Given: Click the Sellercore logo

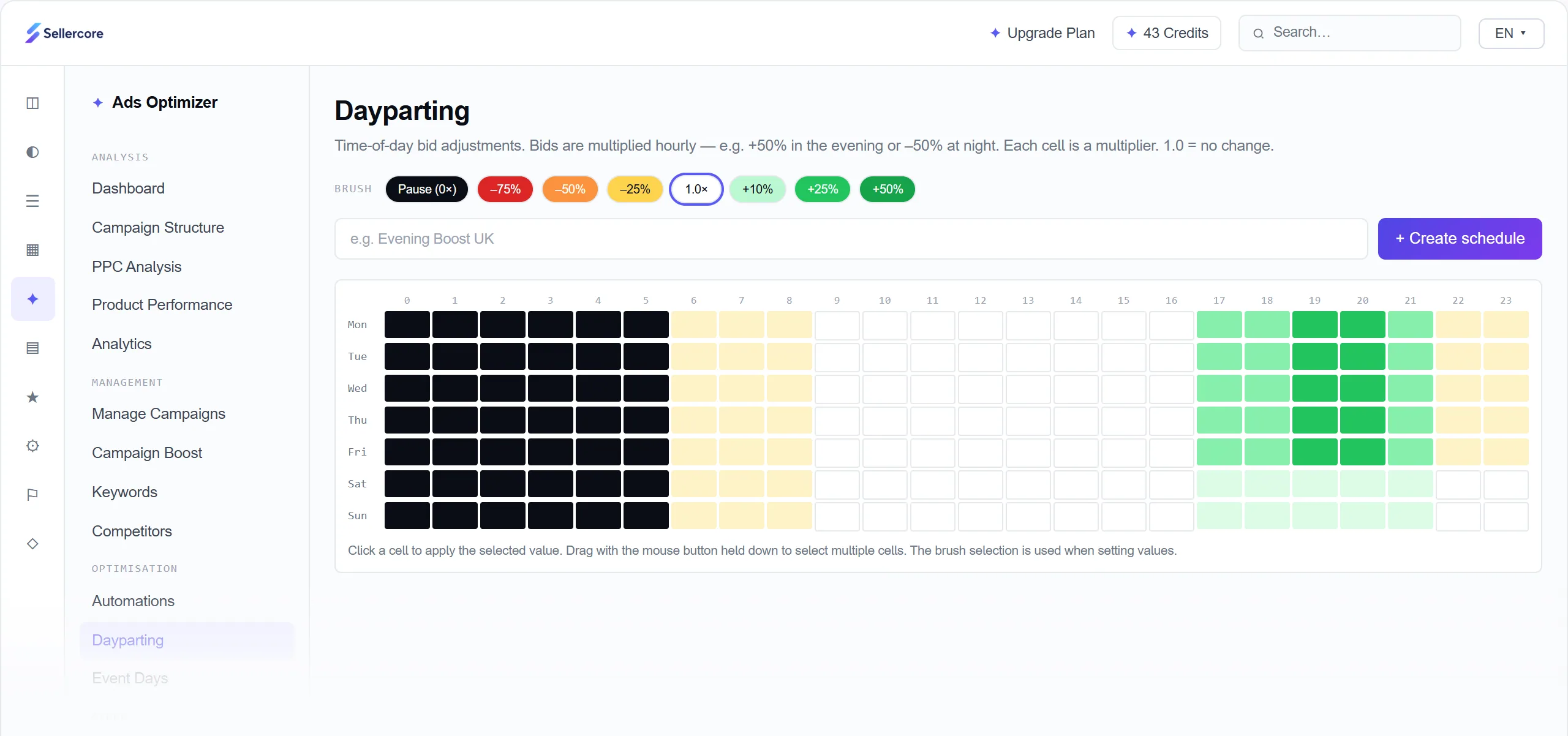Looking at the screenshot, I should 64,33.
